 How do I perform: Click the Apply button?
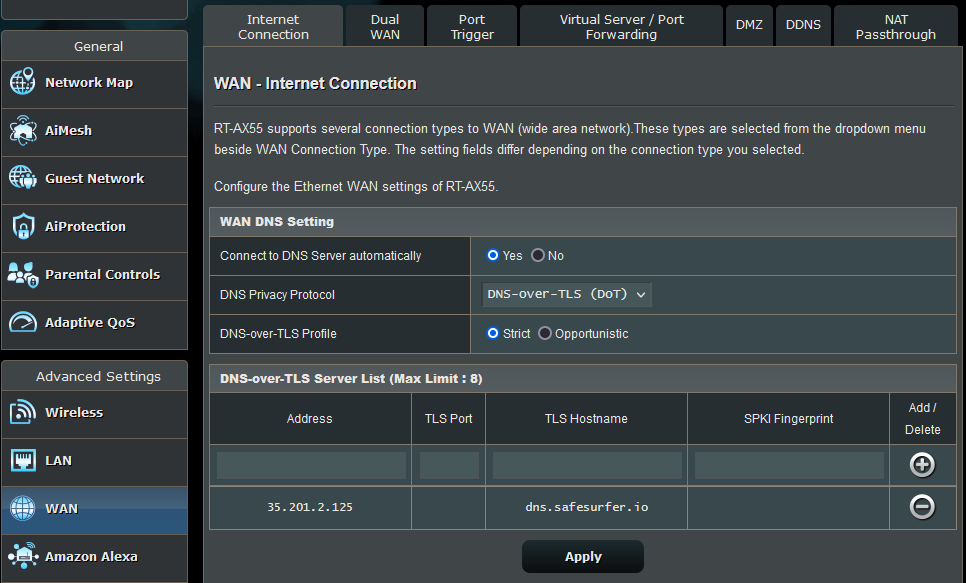583,556
